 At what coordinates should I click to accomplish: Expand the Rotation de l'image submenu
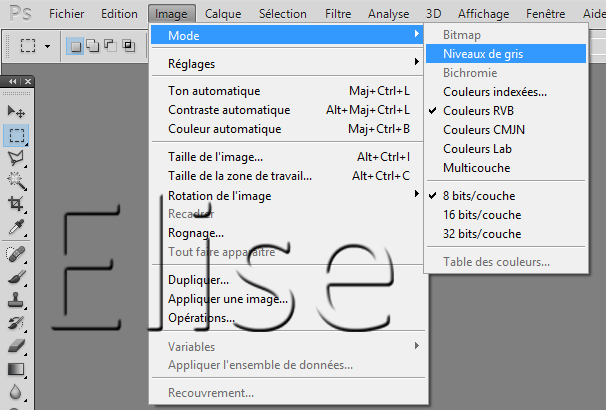(x=219, y=195)
